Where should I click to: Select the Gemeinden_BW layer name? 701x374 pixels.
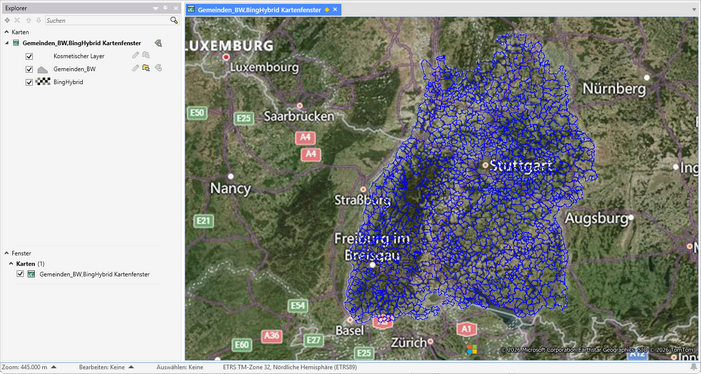coord(74,69)
